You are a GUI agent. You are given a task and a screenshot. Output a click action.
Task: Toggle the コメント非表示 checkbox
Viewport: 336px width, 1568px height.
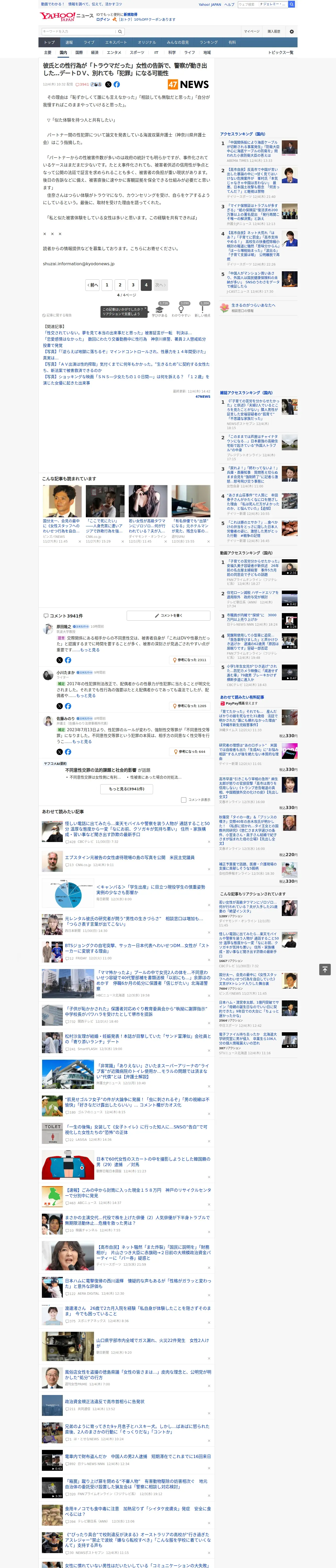183,800
